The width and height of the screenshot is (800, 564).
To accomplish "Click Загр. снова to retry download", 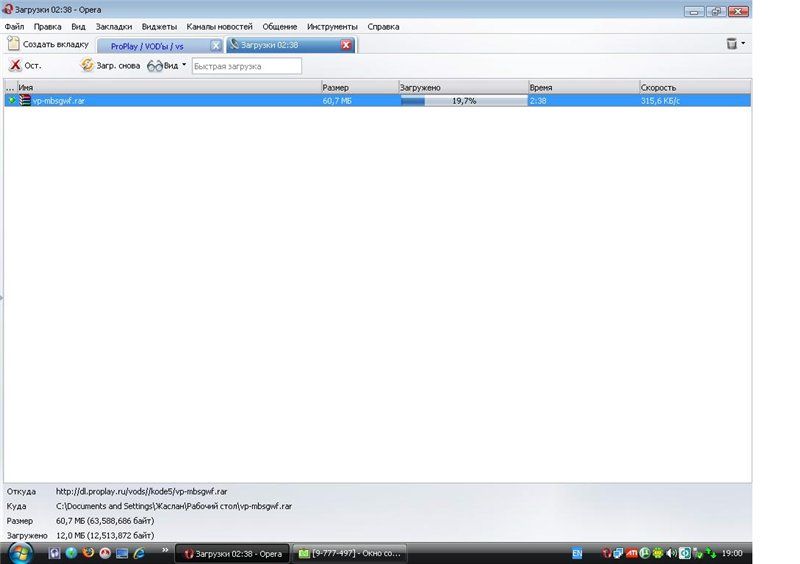I will (x=110, y=66).
